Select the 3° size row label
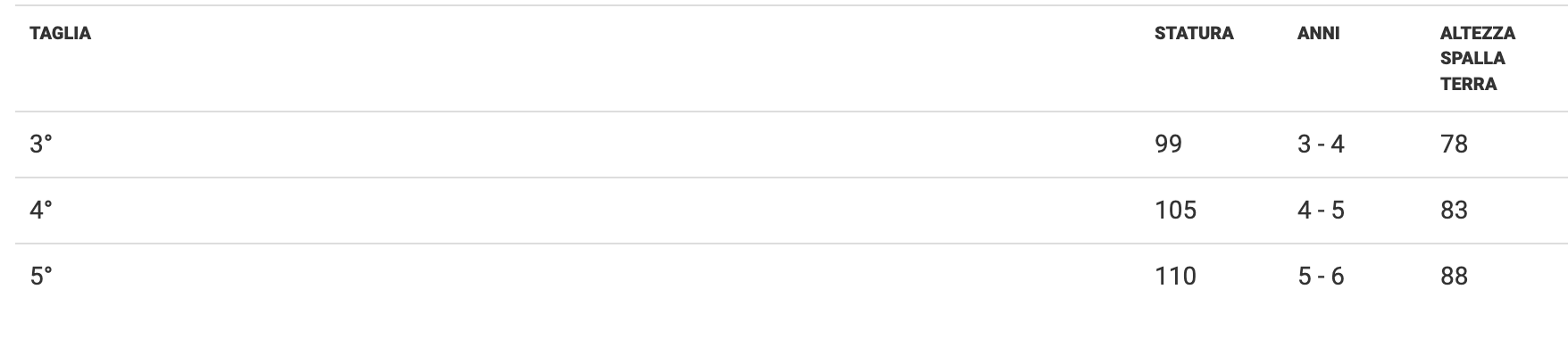The height and width of the screenshot is (339, 1568). (x=41, y=144)
